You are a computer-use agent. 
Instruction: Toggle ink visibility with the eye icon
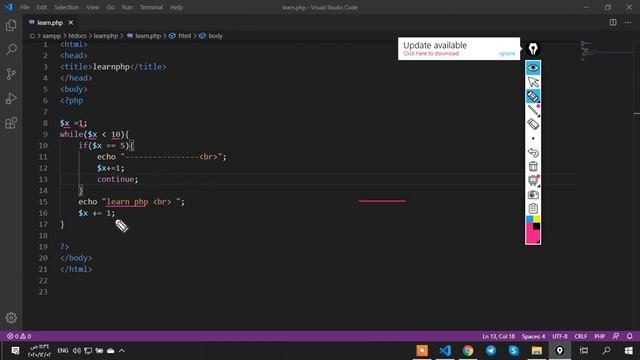533,68
